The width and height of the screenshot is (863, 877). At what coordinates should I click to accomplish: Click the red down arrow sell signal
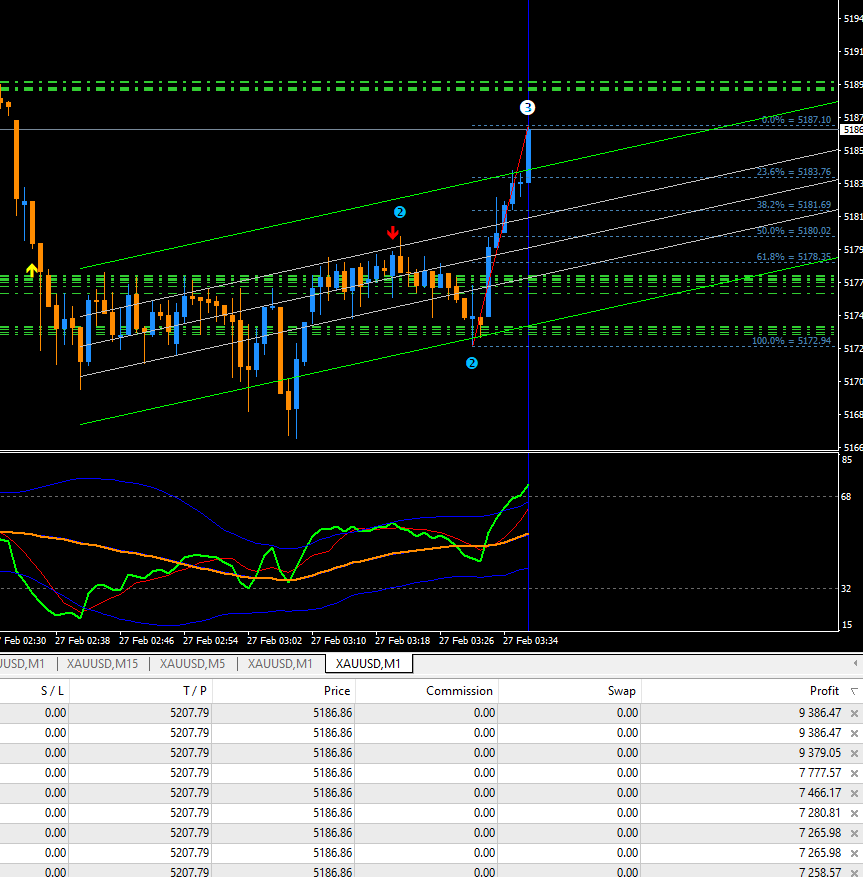392,232
